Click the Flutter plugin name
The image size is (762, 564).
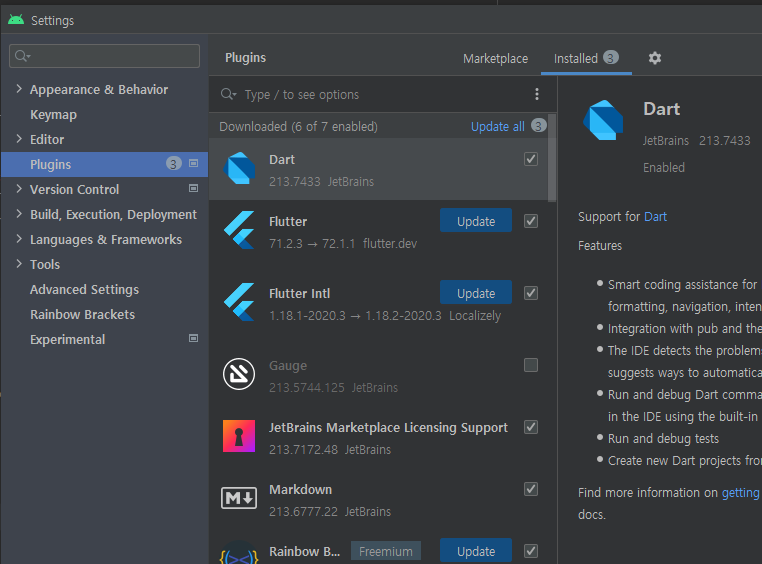pos(288,222)
